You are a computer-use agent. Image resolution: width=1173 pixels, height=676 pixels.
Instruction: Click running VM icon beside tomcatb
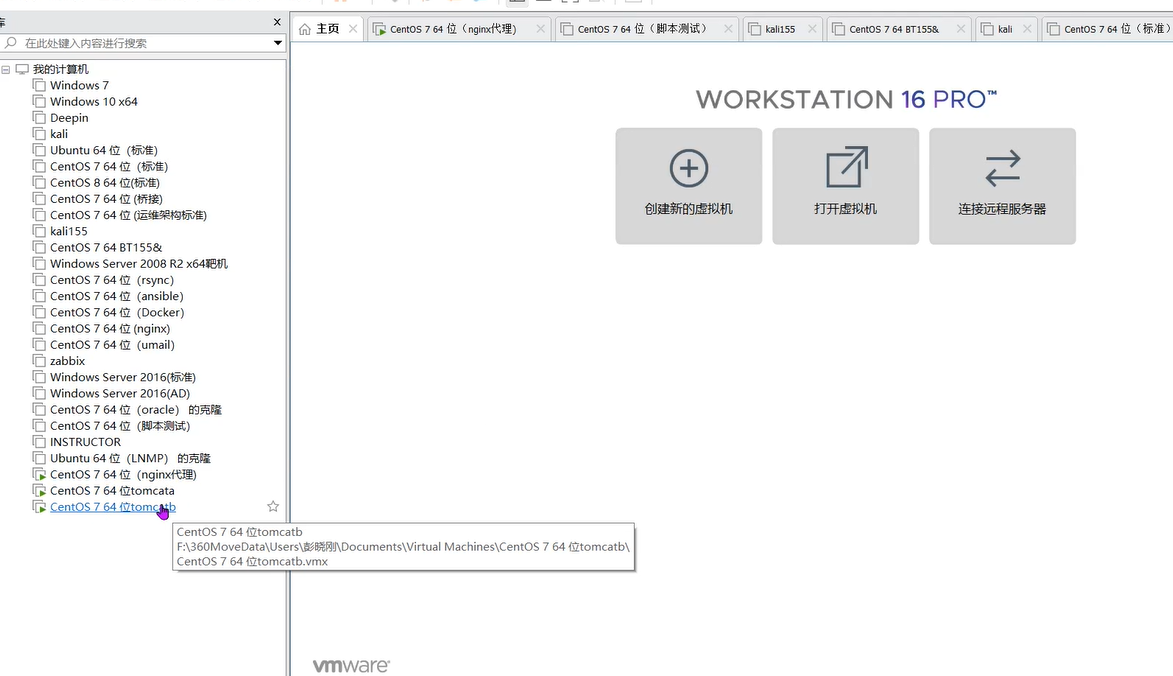pos(39,507)
